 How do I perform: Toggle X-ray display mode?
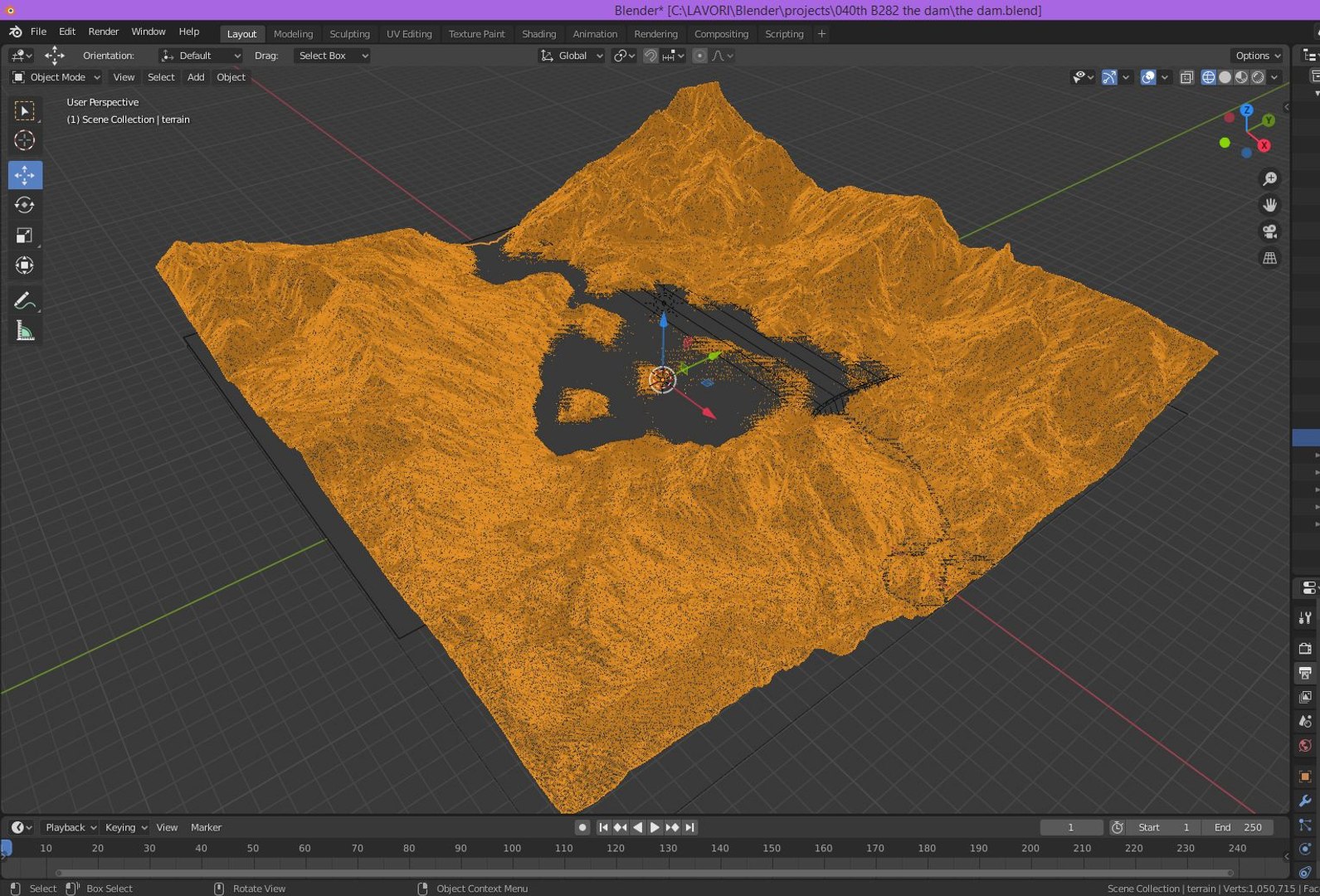click(x=1186, y=77)
